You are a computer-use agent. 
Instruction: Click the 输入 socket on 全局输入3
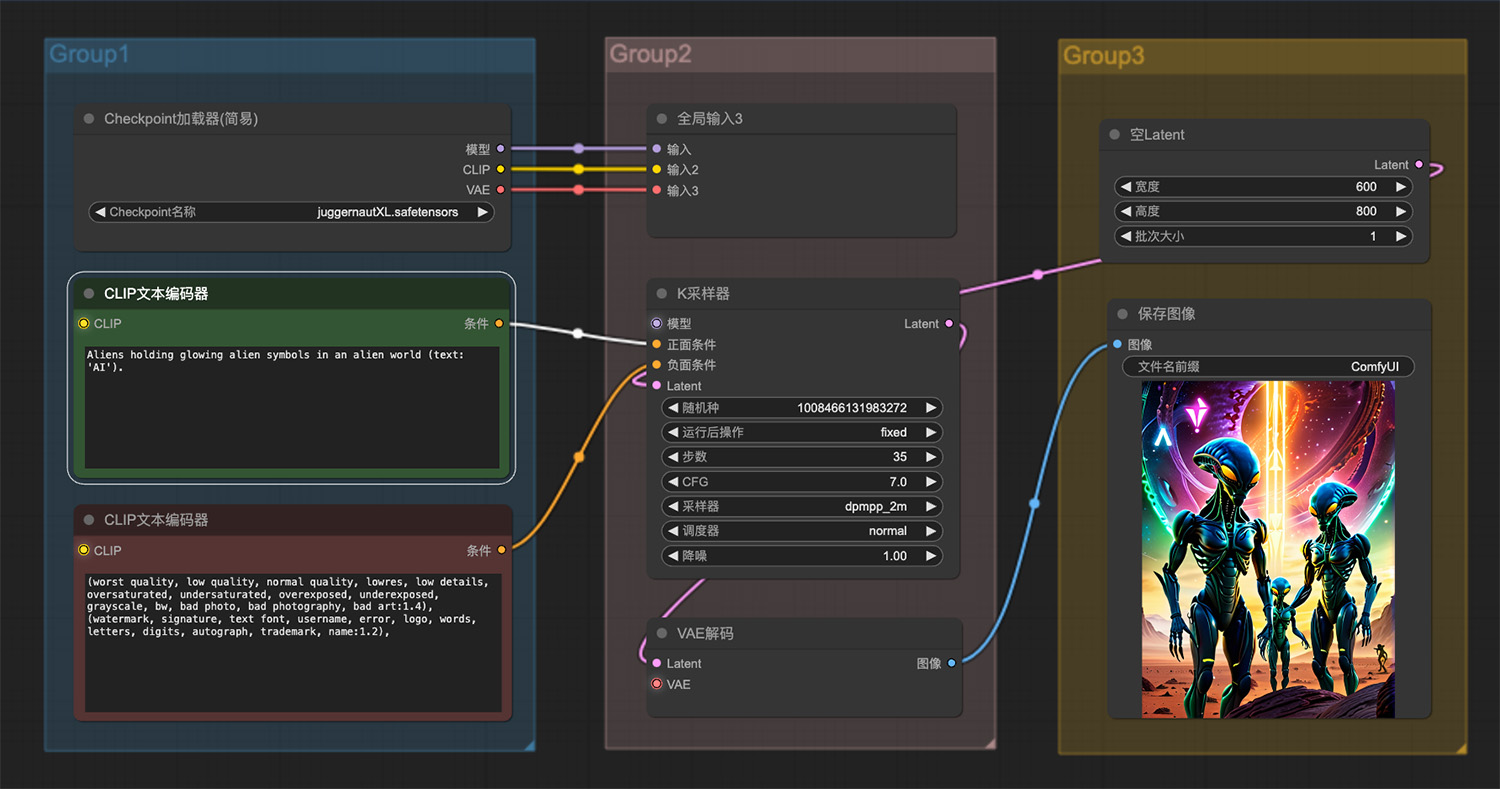point(657,149)
